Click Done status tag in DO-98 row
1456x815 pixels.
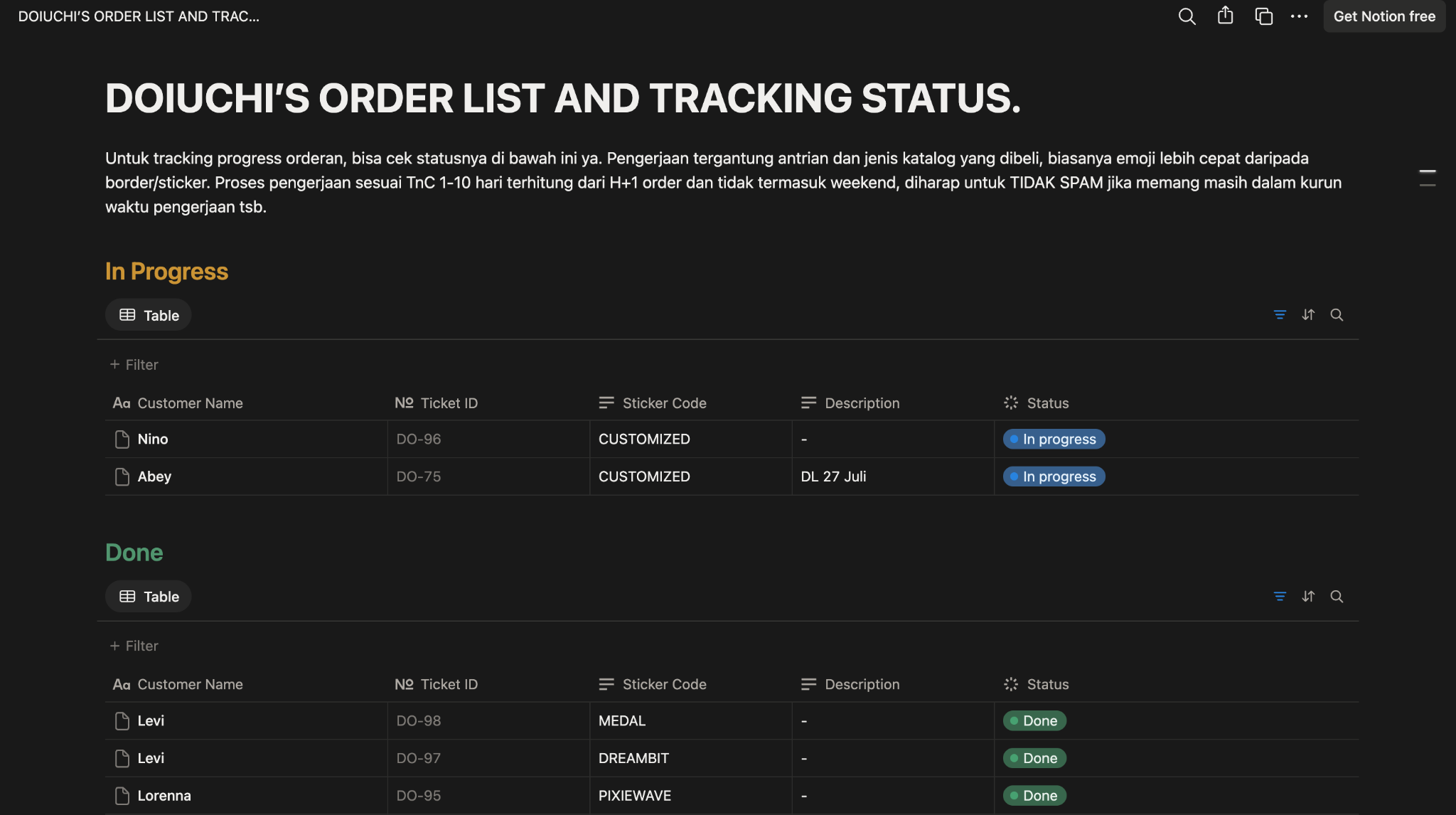pyautogui.click(x=1034, y=720)
